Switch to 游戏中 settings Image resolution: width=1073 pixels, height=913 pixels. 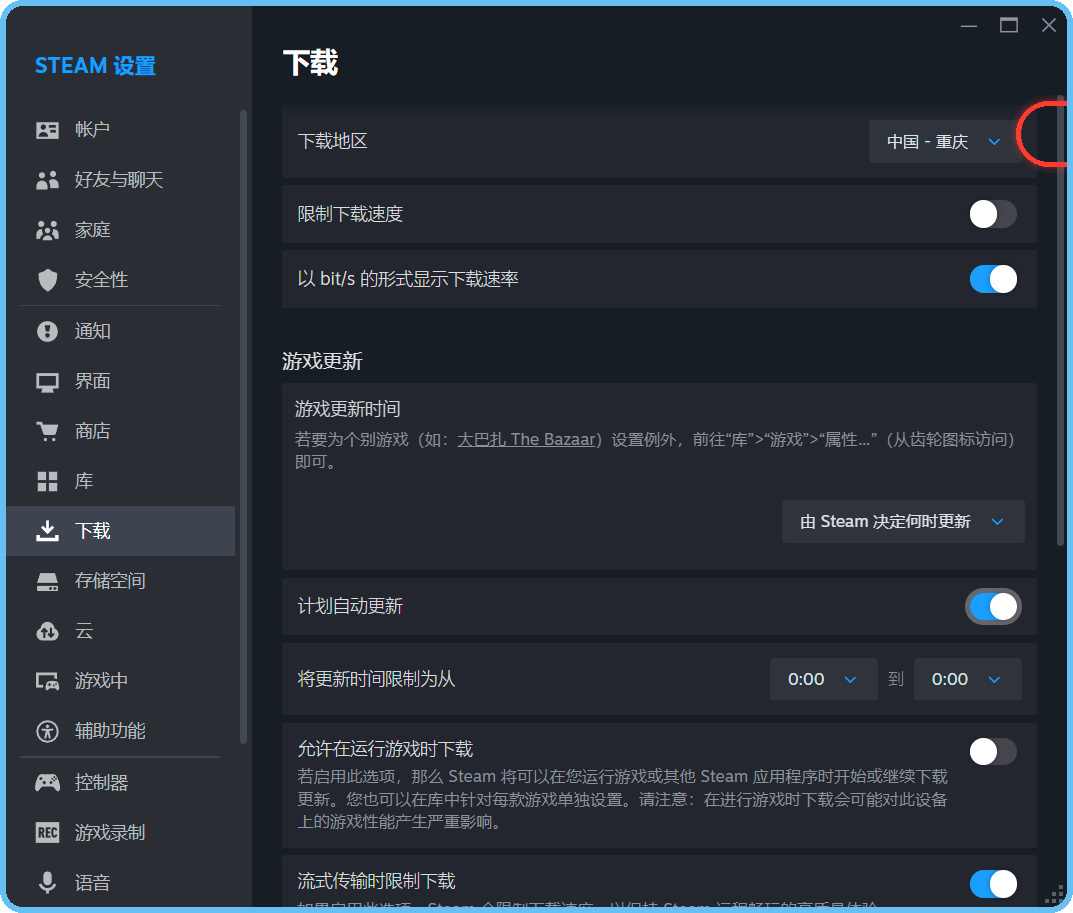pos(120,681)
